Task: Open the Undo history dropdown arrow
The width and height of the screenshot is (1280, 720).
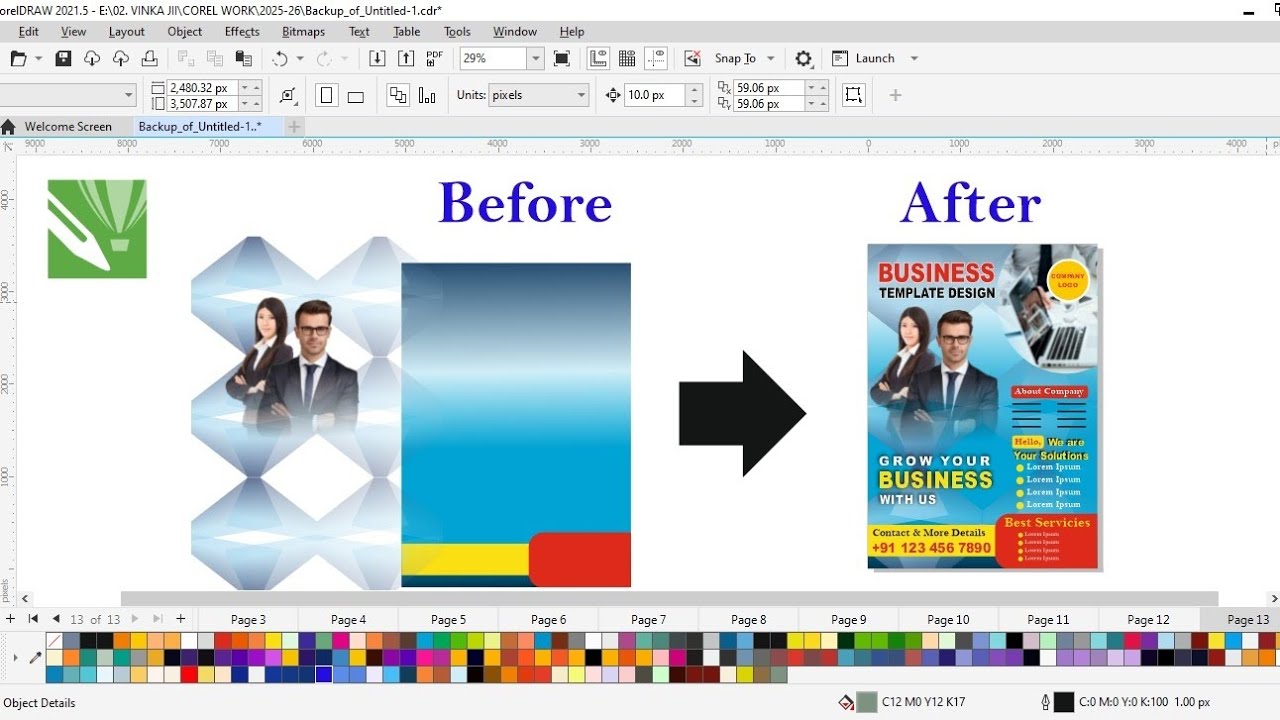Action: pyautogui.click(x=300, y=59)
